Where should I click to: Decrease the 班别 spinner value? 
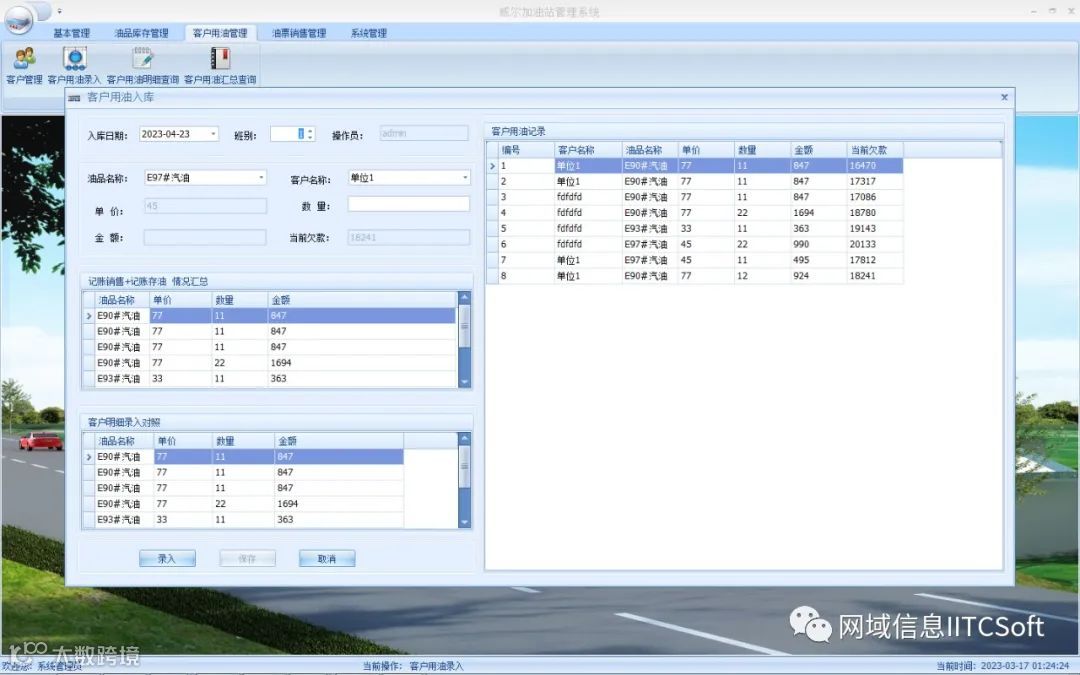pos(310,137)
